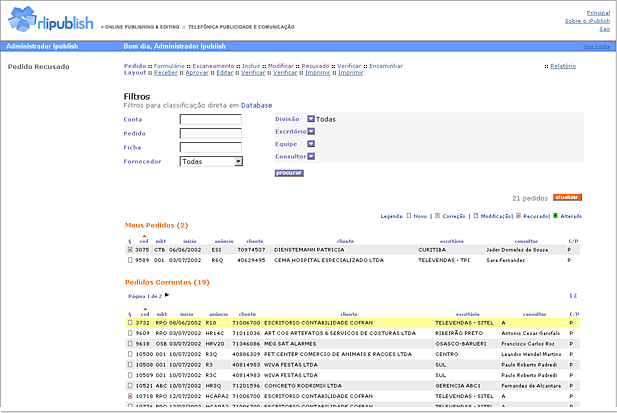
Task: Click status icon of order 9609
Action: [x=130, y=333]
